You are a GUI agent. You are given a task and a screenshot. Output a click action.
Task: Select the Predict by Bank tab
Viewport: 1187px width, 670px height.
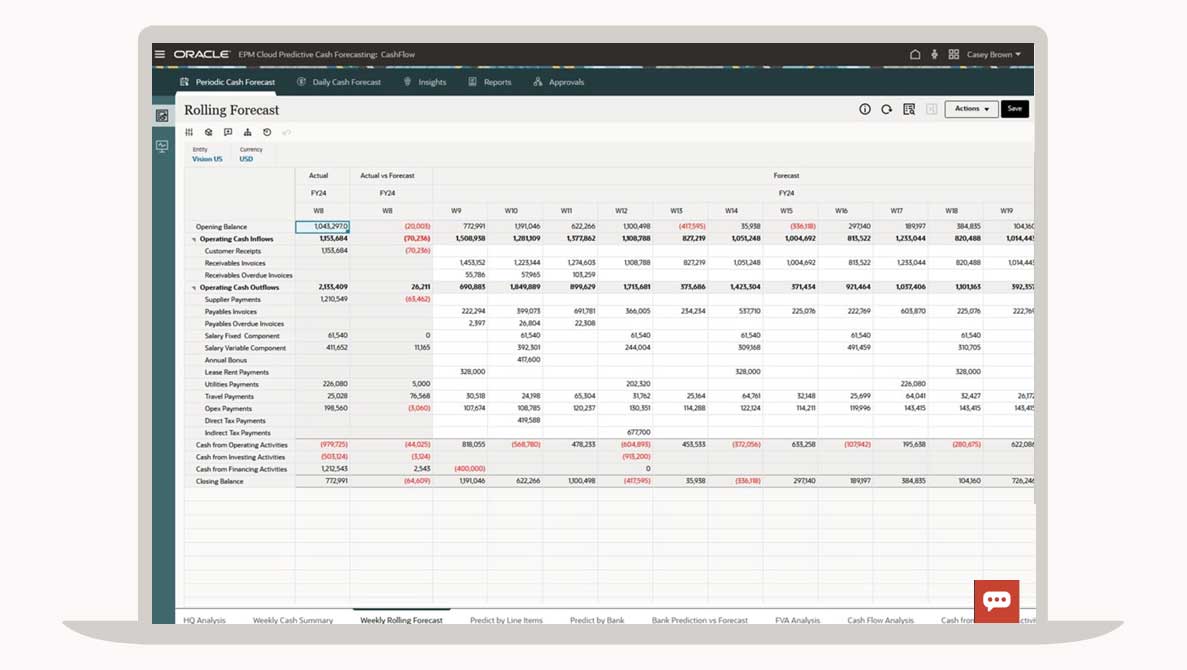click(x=597, y=620)
